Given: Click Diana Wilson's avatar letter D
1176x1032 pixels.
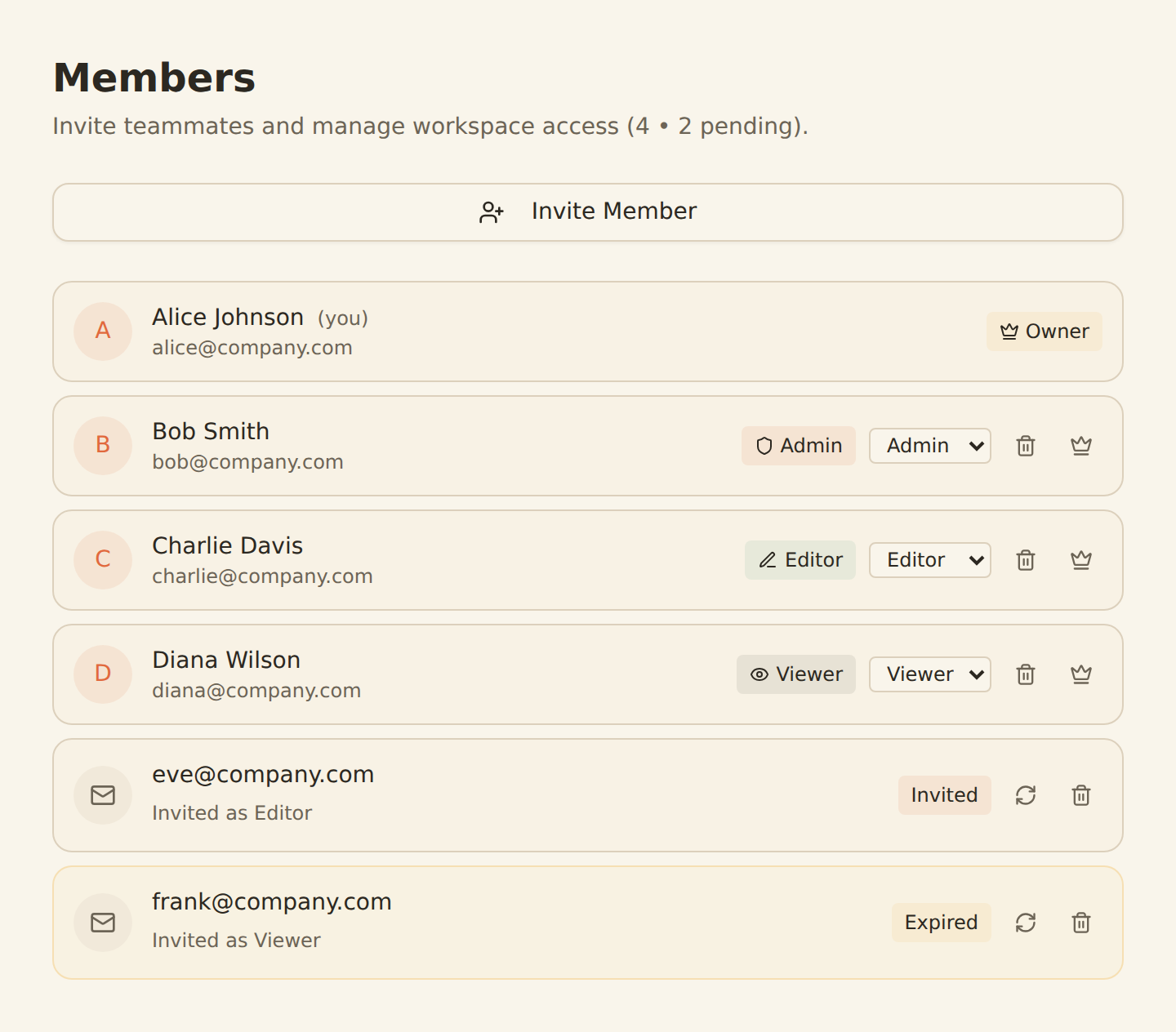Looking at the screenshot, I should (103, 674).
